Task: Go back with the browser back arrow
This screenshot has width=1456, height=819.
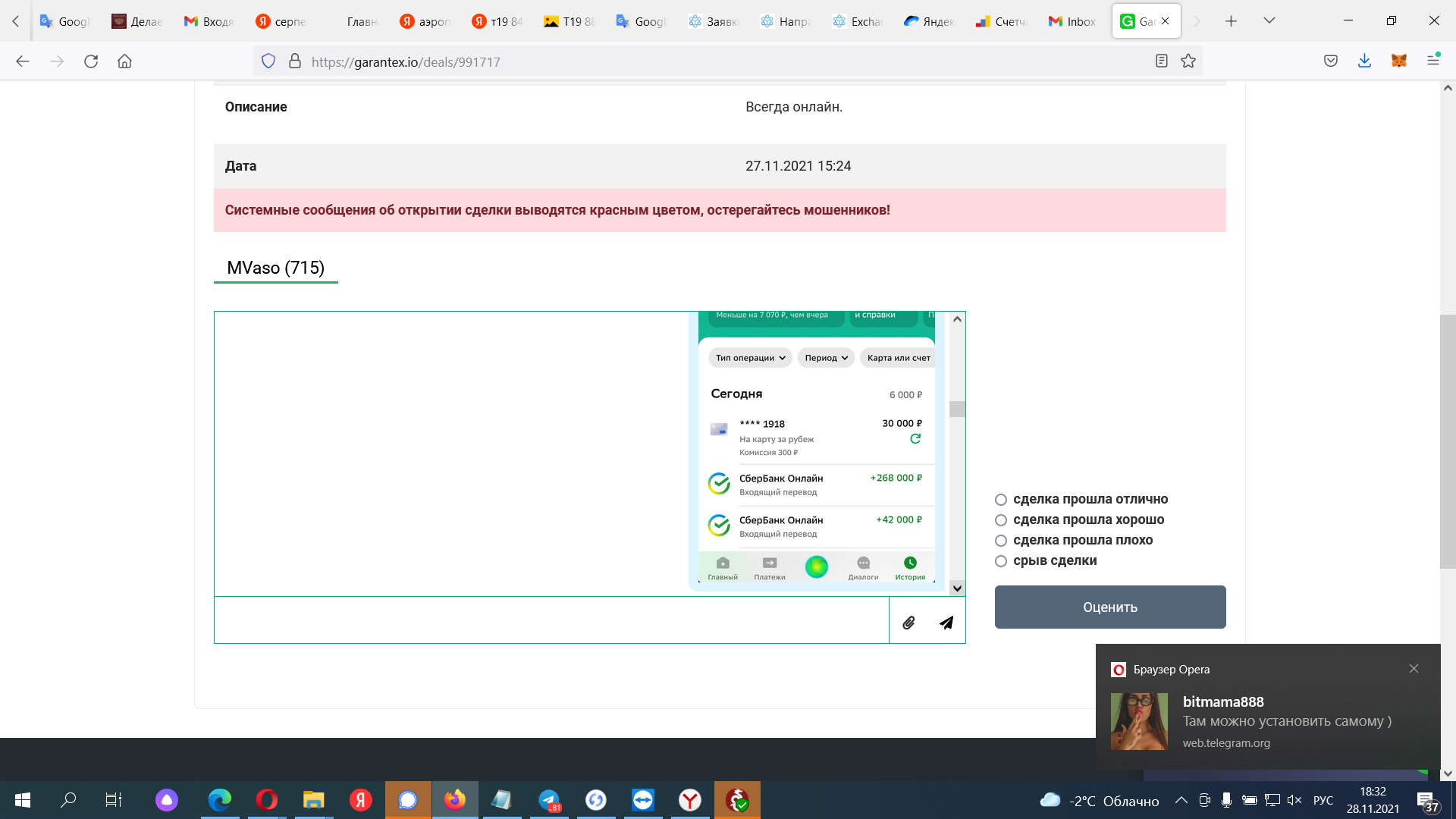Action: click(23, 61)
